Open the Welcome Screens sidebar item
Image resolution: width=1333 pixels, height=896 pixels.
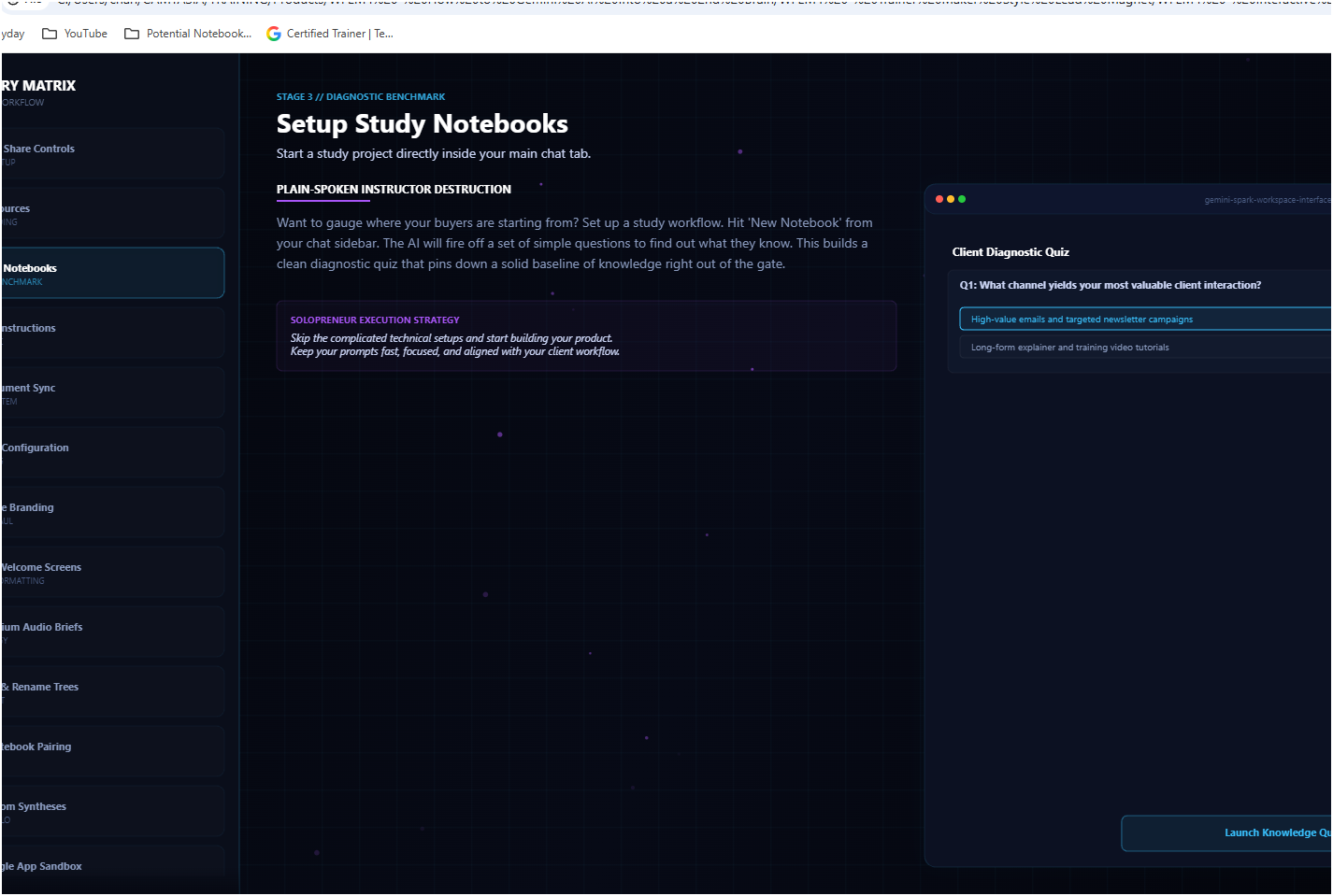point(112,572)
